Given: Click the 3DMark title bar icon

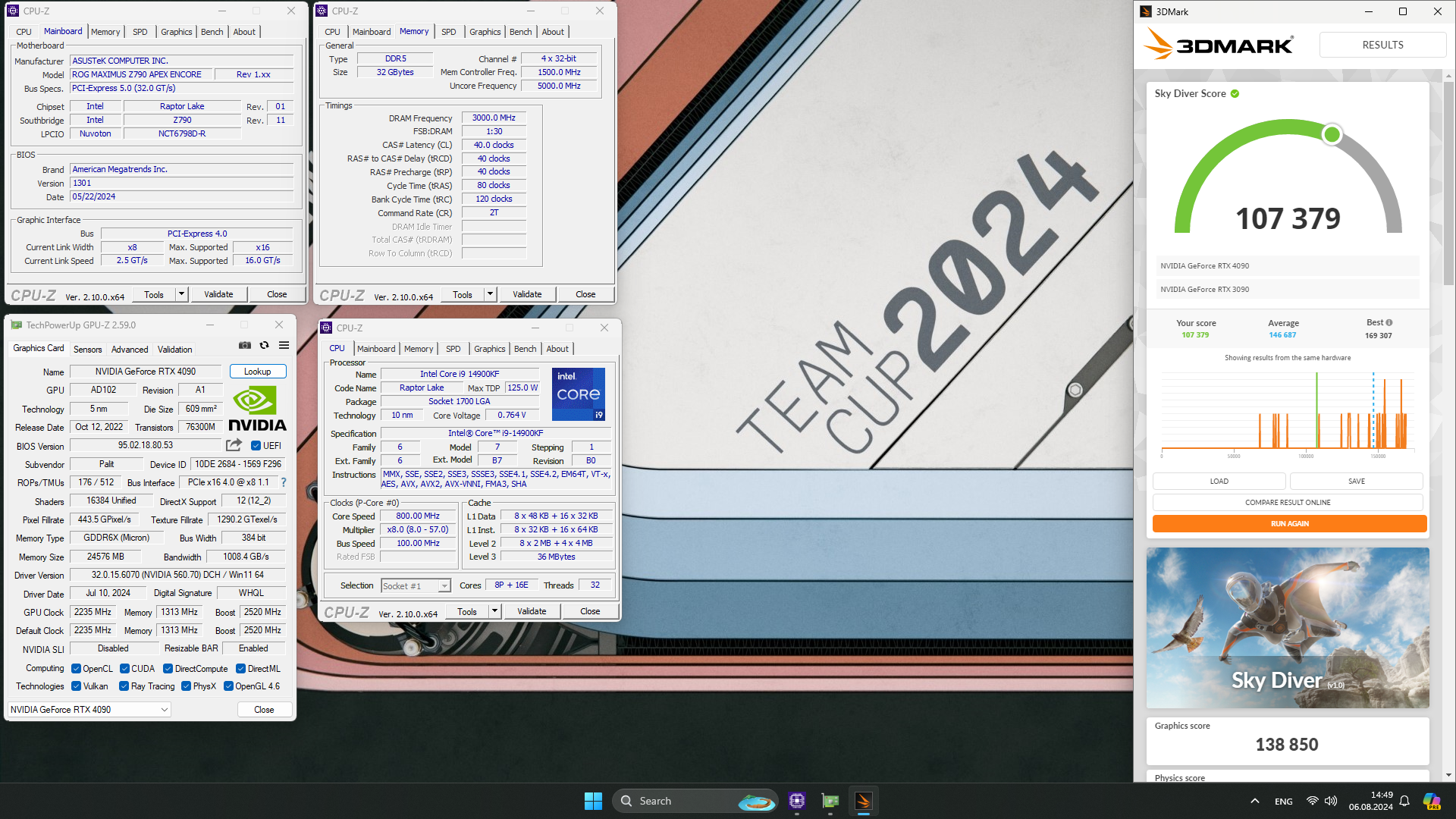Looking at the screenshot, I should (x=1146, y=11).
